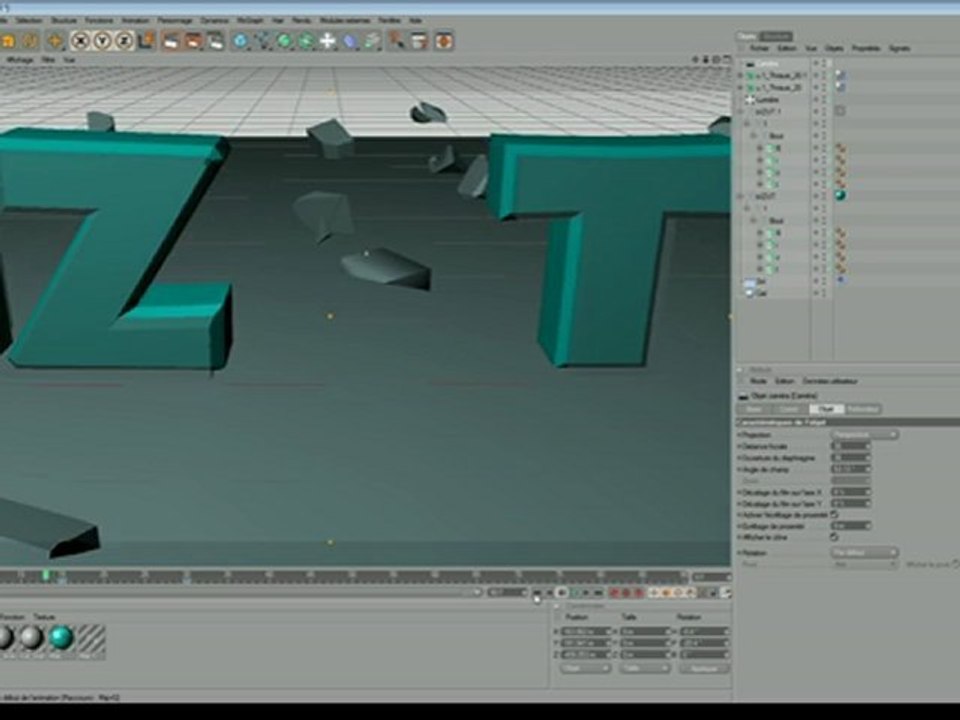The image size is (960, 720).
Task: Click the lifebuoy help icon
Action: click(x=444, y=41)
